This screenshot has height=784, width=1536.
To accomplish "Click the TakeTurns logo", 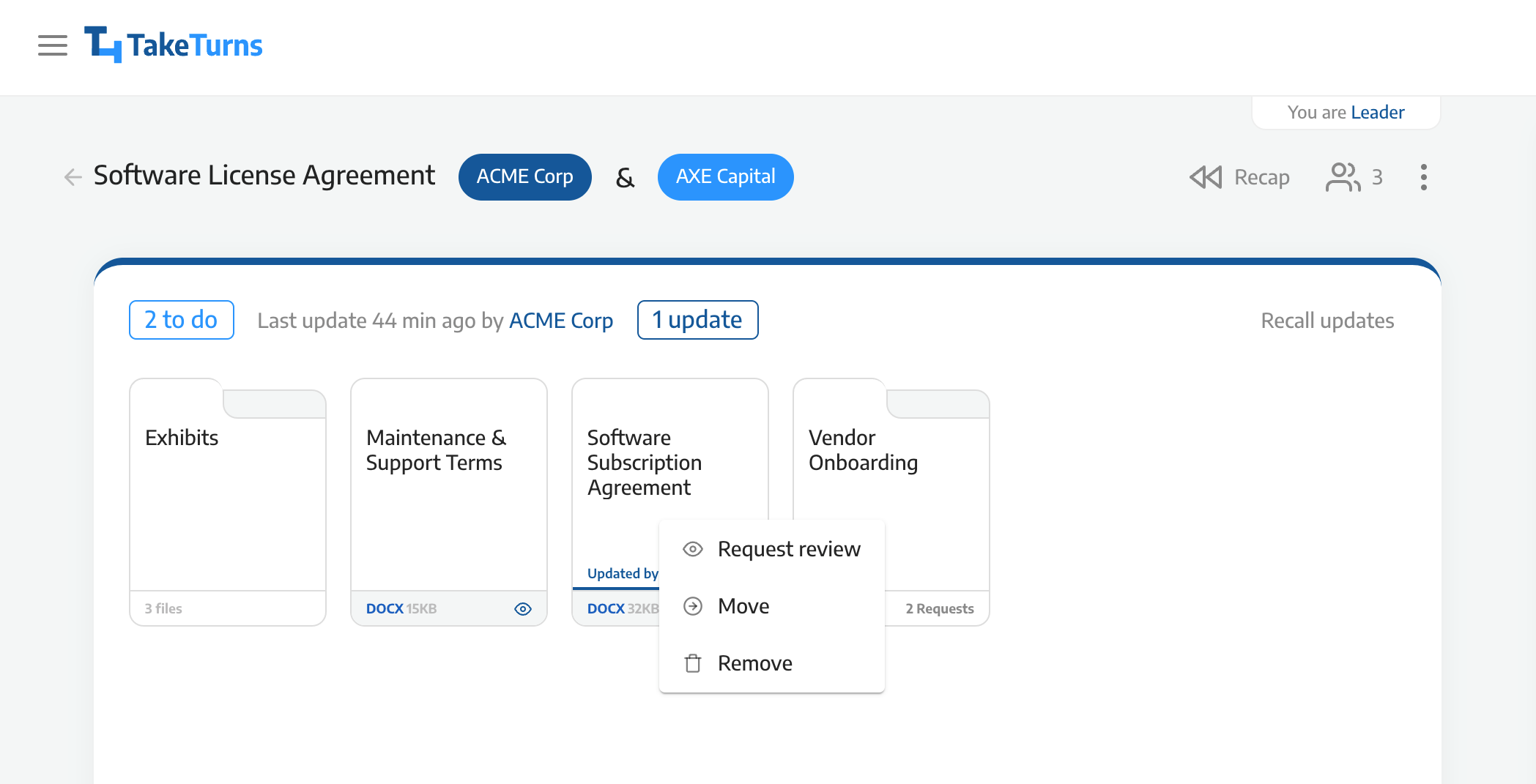I will [x=173, y=45].
